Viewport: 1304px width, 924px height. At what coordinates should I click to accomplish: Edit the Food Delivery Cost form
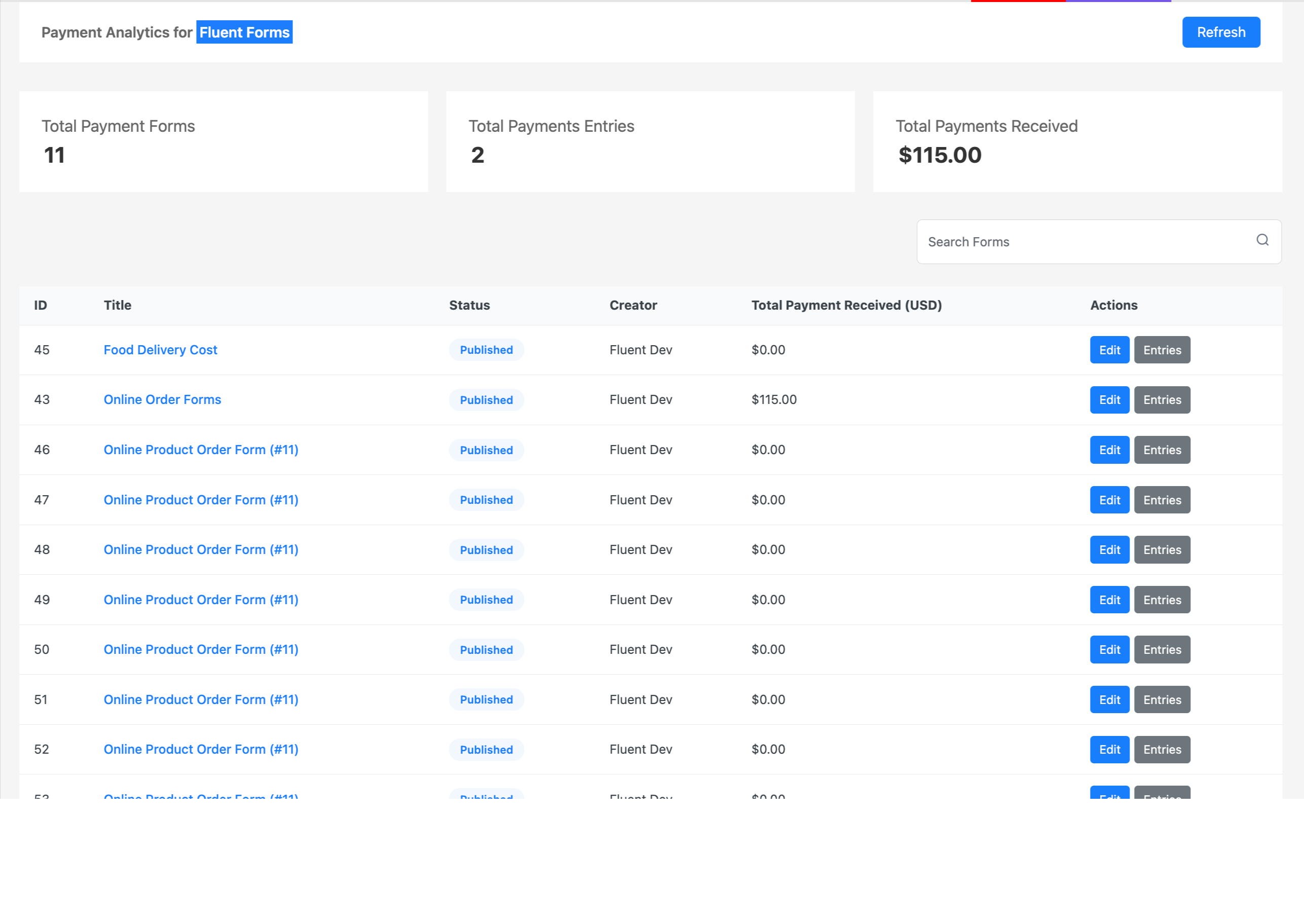pos(1109,350)
